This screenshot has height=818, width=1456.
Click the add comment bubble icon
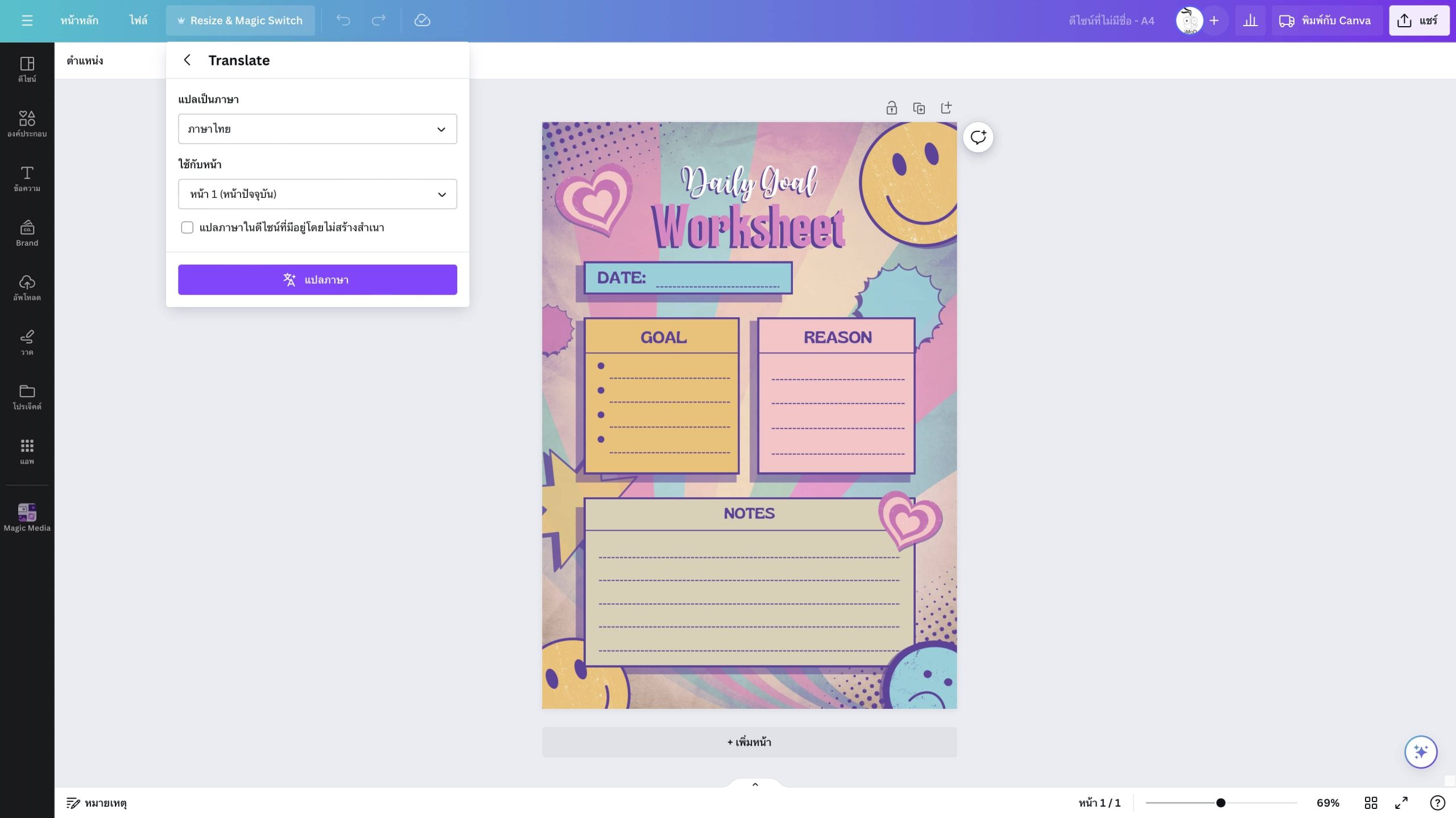pyautogui.click(x=978, y=137)
